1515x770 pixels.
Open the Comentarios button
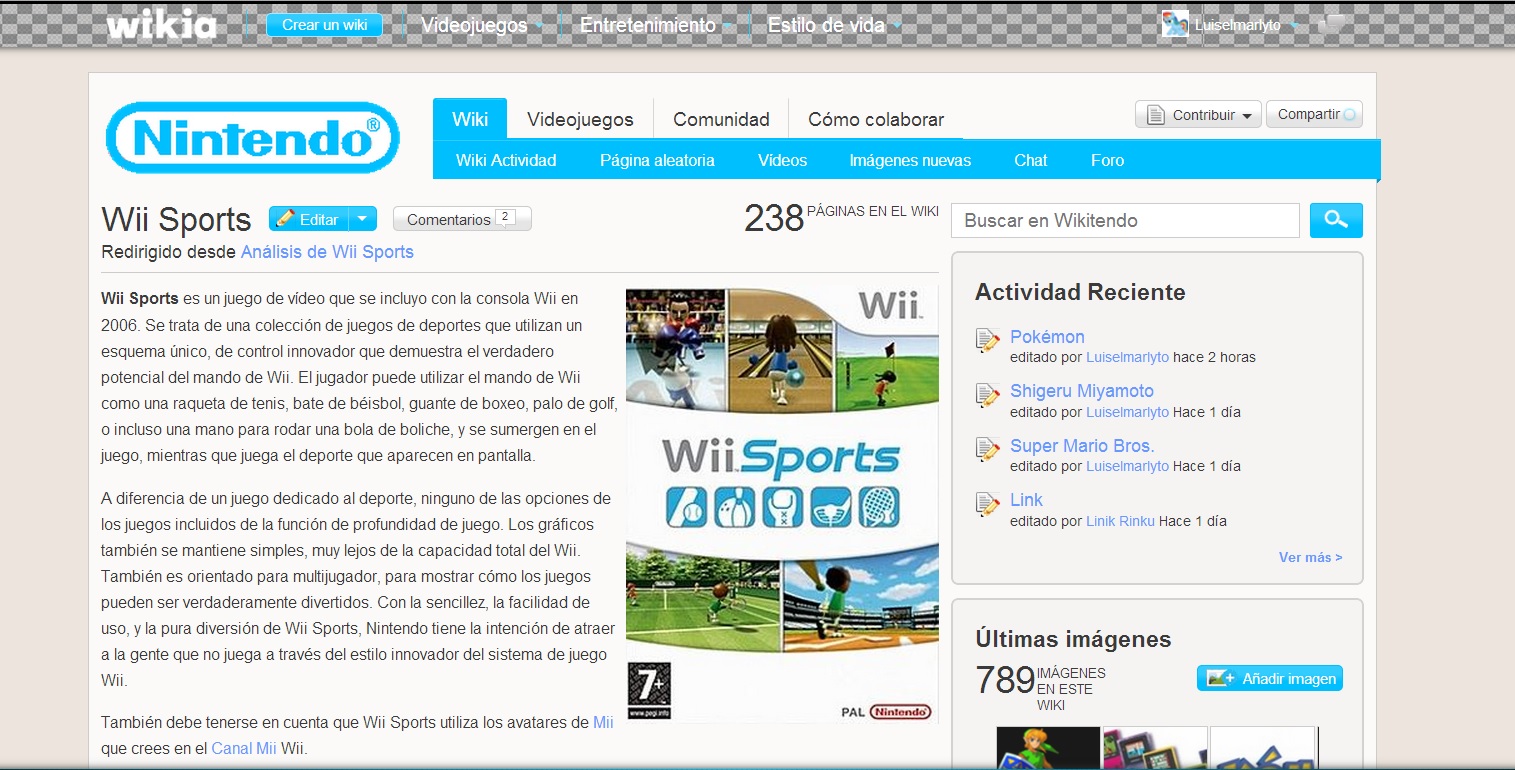click(462, 219)
